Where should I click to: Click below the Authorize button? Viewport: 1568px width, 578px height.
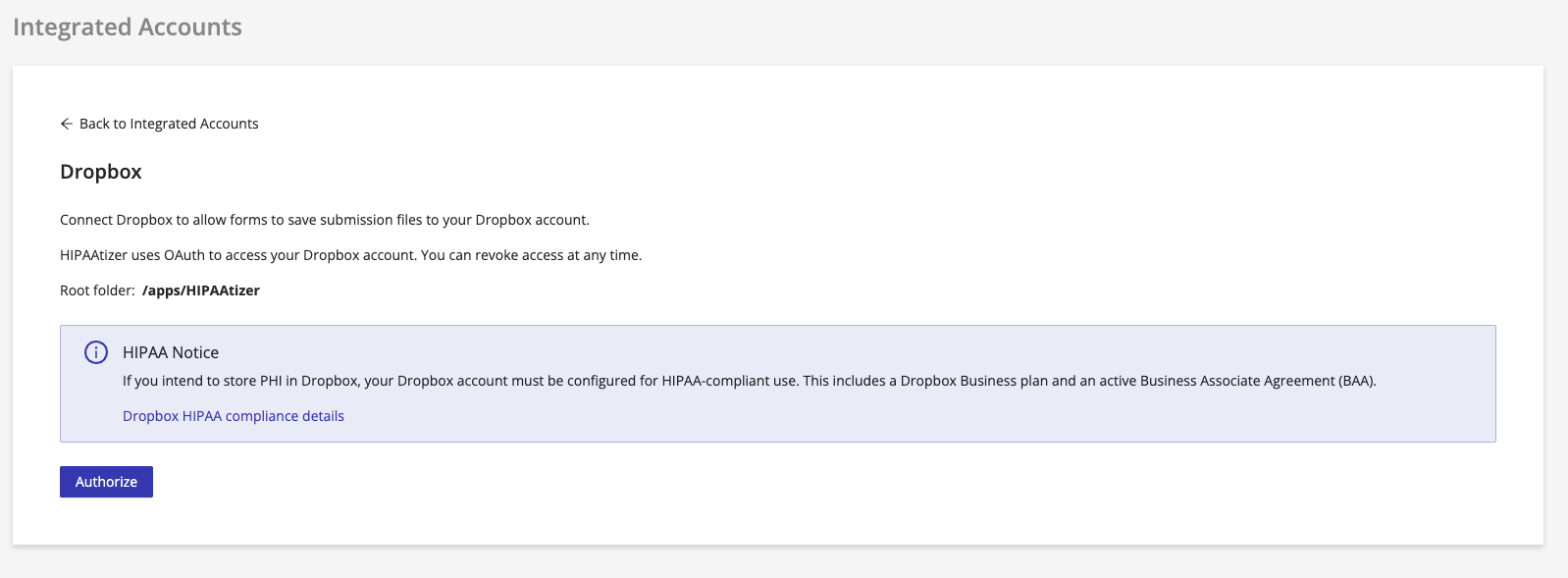point(106,520)
